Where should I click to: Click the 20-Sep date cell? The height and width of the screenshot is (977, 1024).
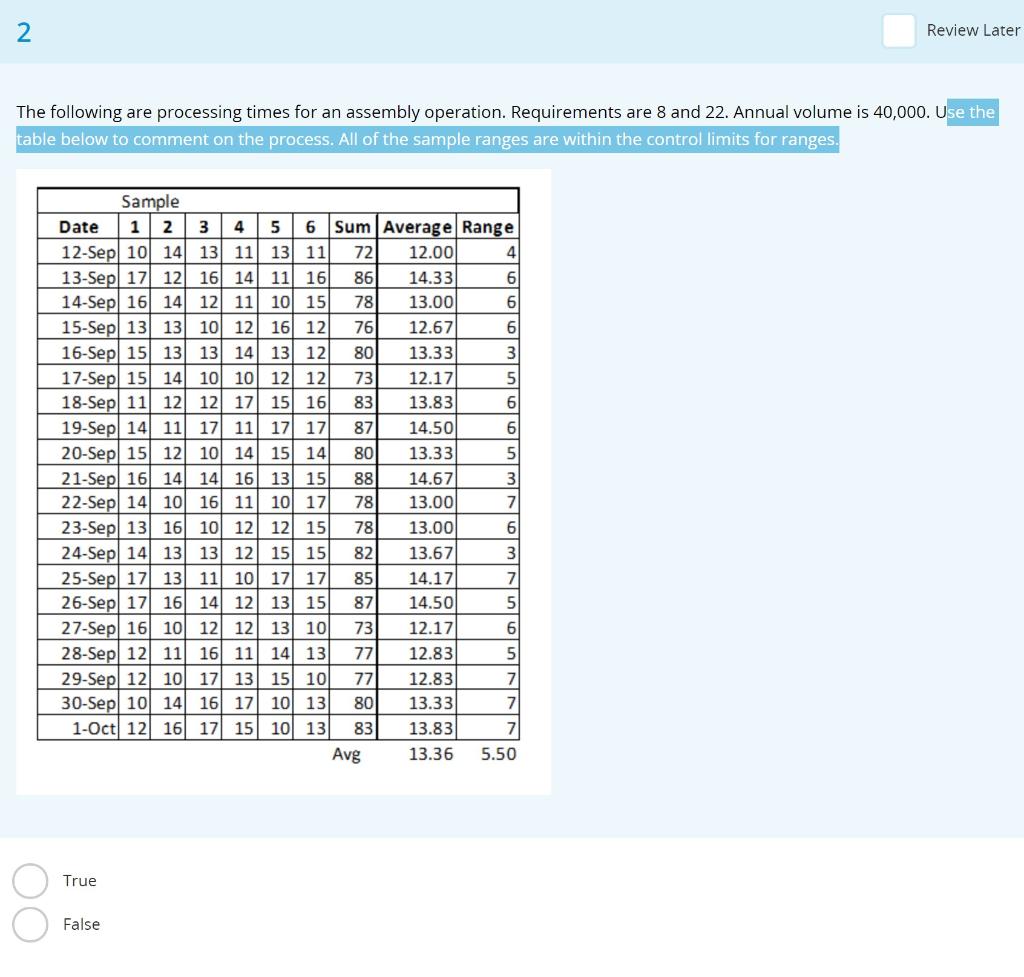85,452
